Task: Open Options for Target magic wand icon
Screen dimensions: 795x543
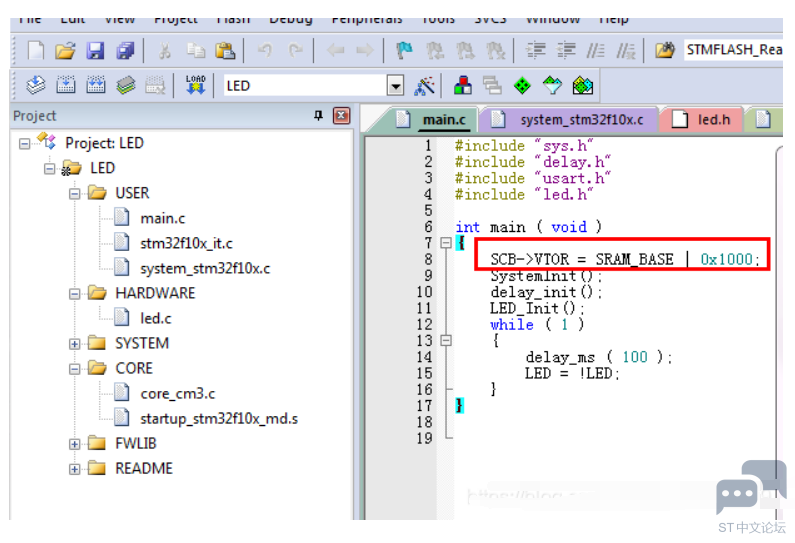Action: point(424,86)
